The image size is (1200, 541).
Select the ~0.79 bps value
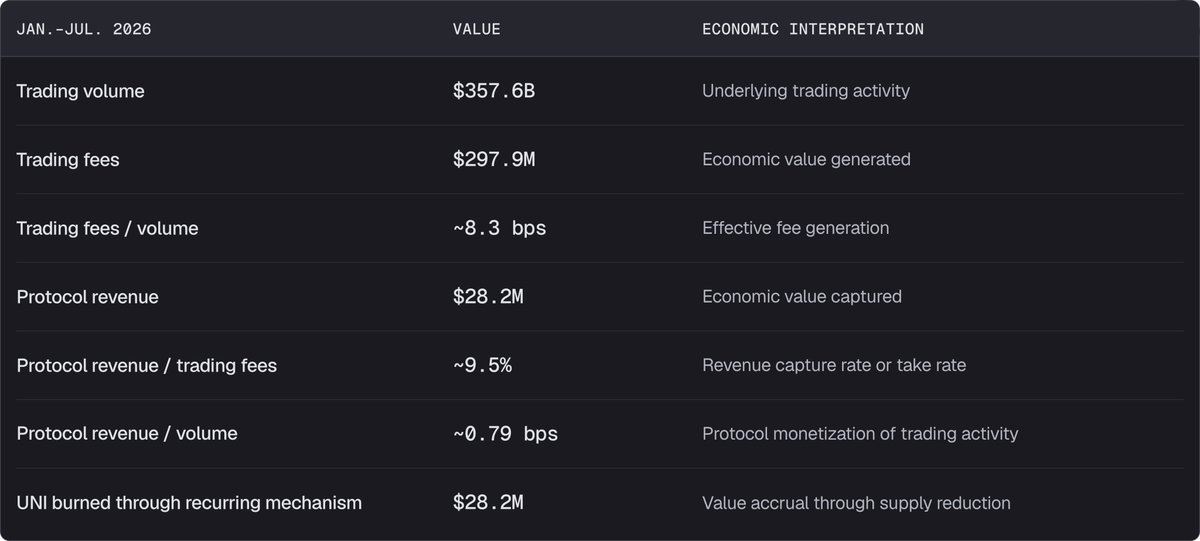point(505,434)
